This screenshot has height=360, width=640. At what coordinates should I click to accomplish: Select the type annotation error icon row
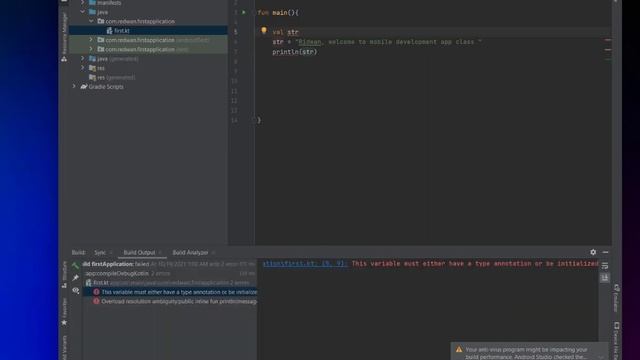click(x=96, y=292)
